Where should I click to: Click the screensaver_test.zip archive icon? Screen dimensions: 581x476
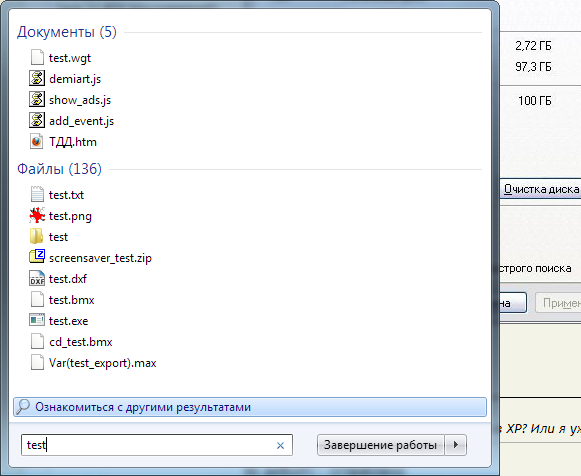(x=37, y=257)
